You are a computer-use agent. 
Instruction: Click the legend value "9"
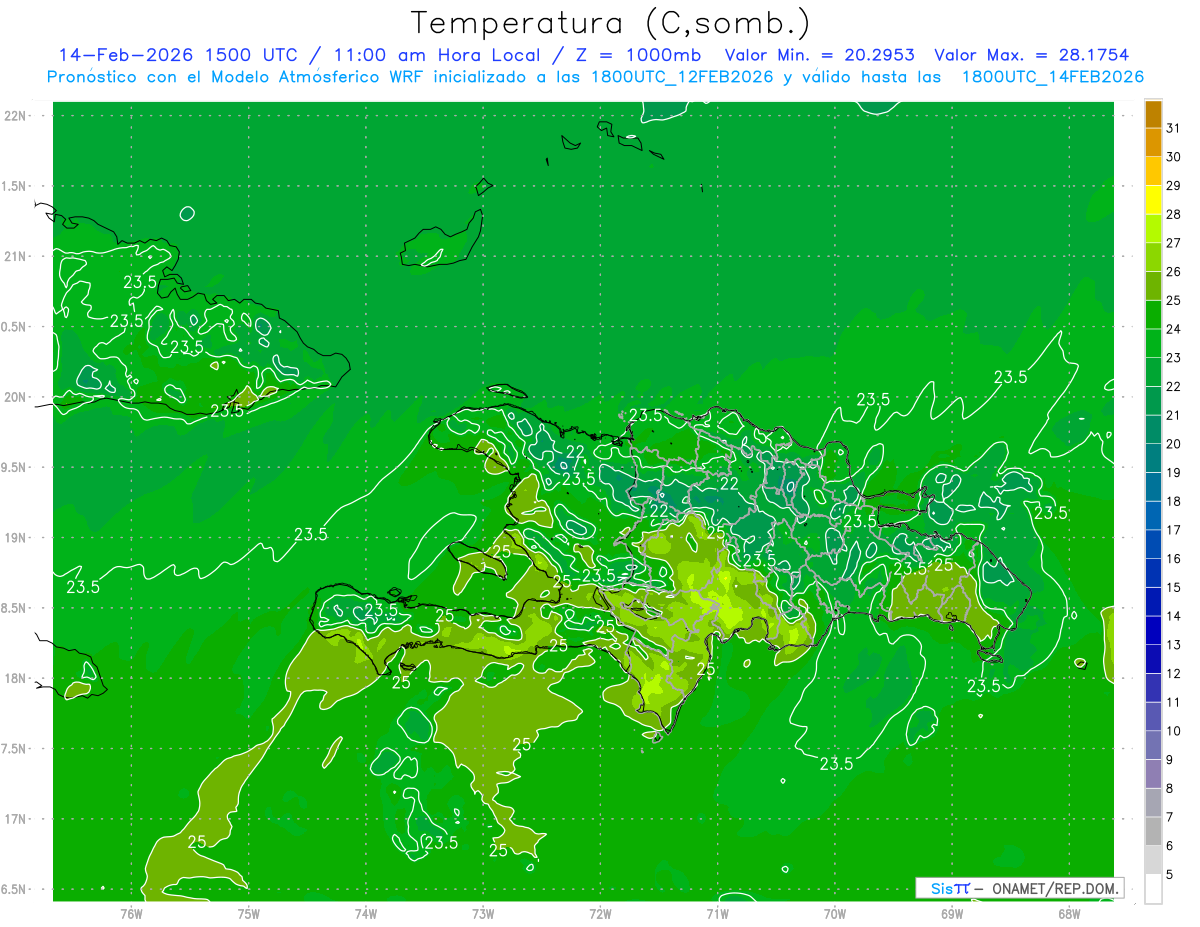1169,760
